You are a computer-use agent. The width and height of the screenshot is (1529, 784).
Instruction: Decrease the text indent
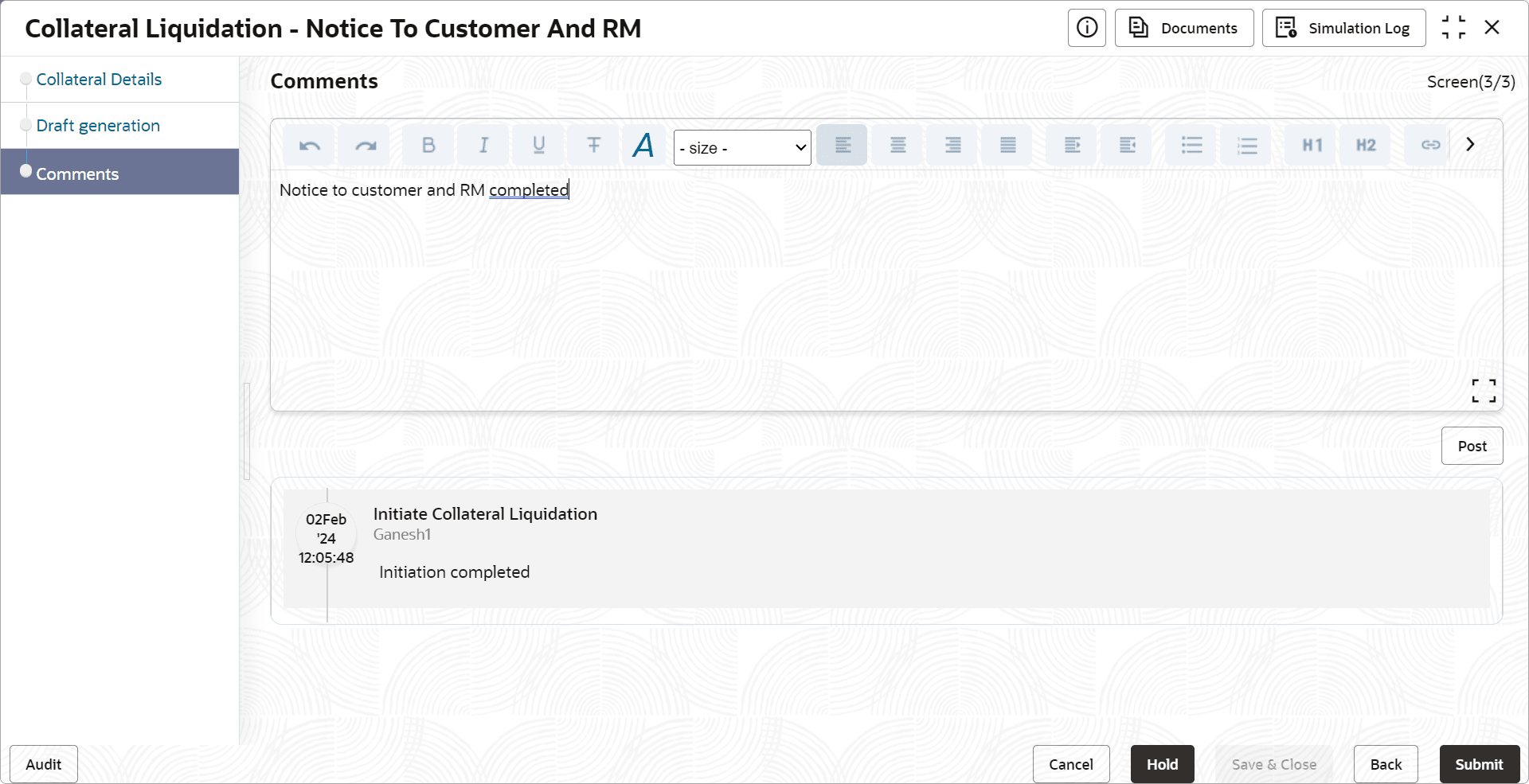click(x=1128, y=146)
